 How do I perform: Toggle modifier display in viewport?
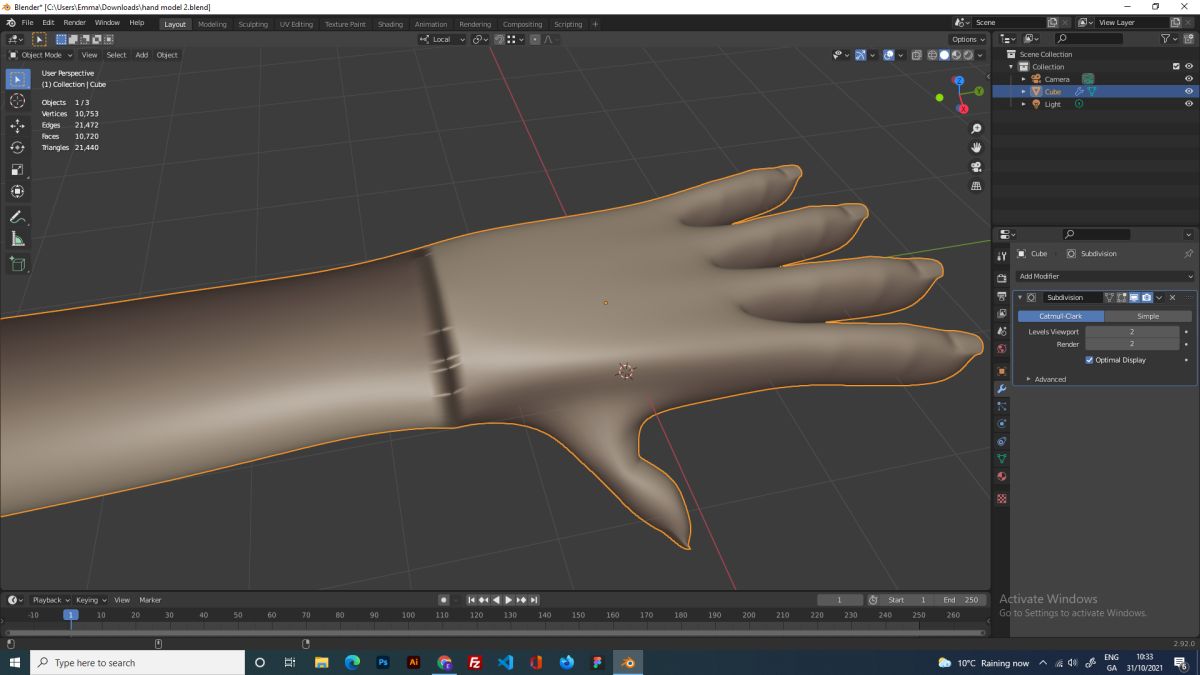pyautogui.click(x=1134, y=298)
